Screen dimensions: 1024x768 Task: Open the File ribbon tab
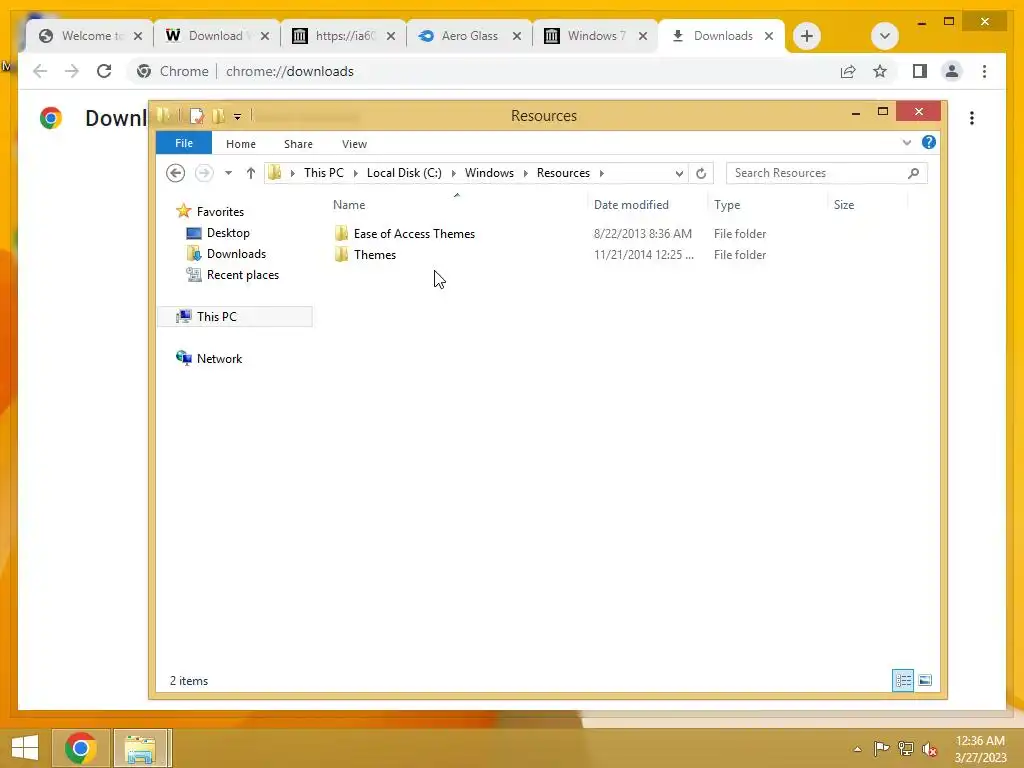pos(184,143)
